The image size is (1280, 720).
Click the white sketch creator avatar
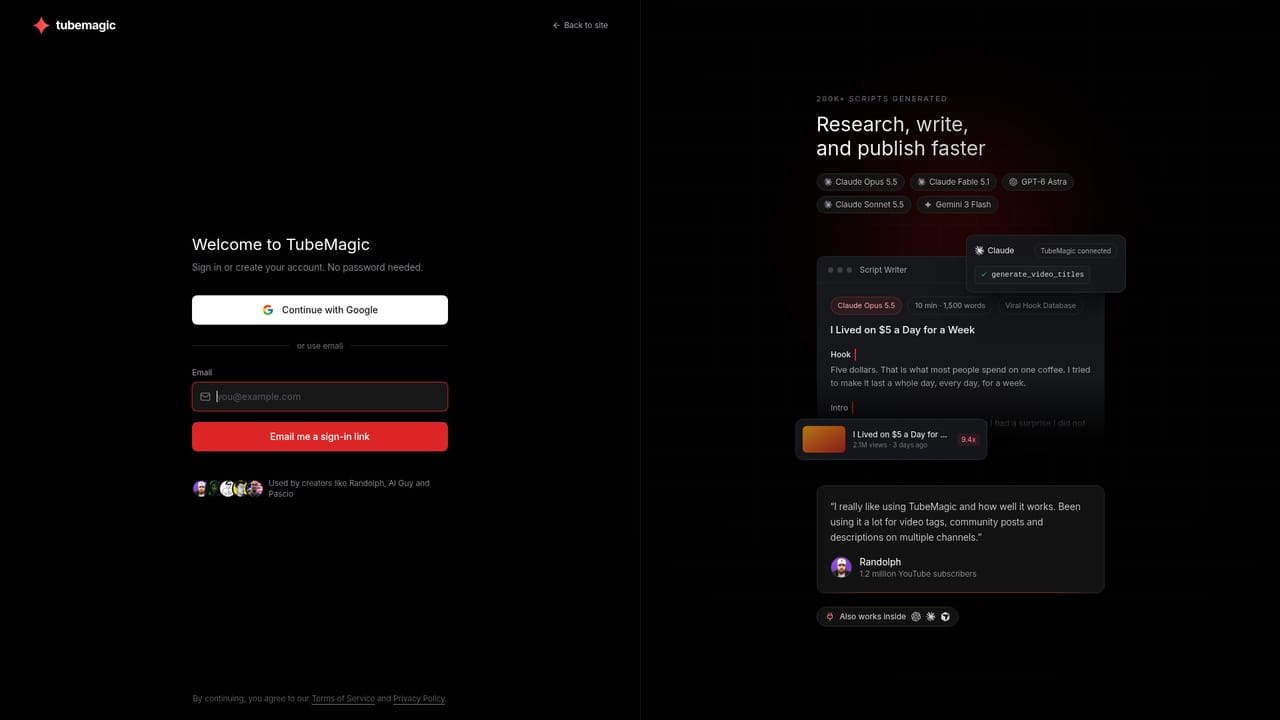pos(228,488)
